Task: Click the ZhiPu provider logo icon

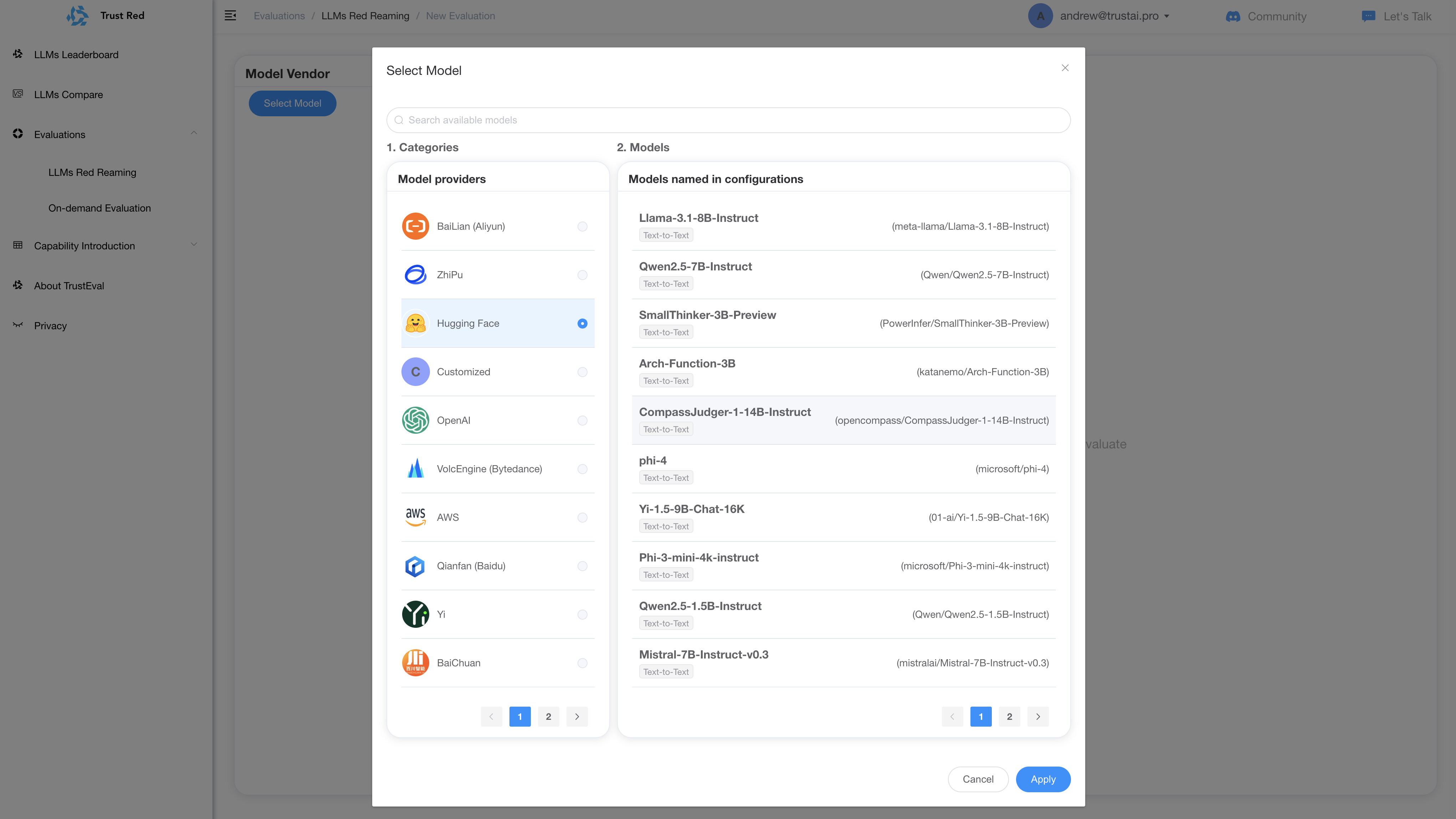Action: 415,275
